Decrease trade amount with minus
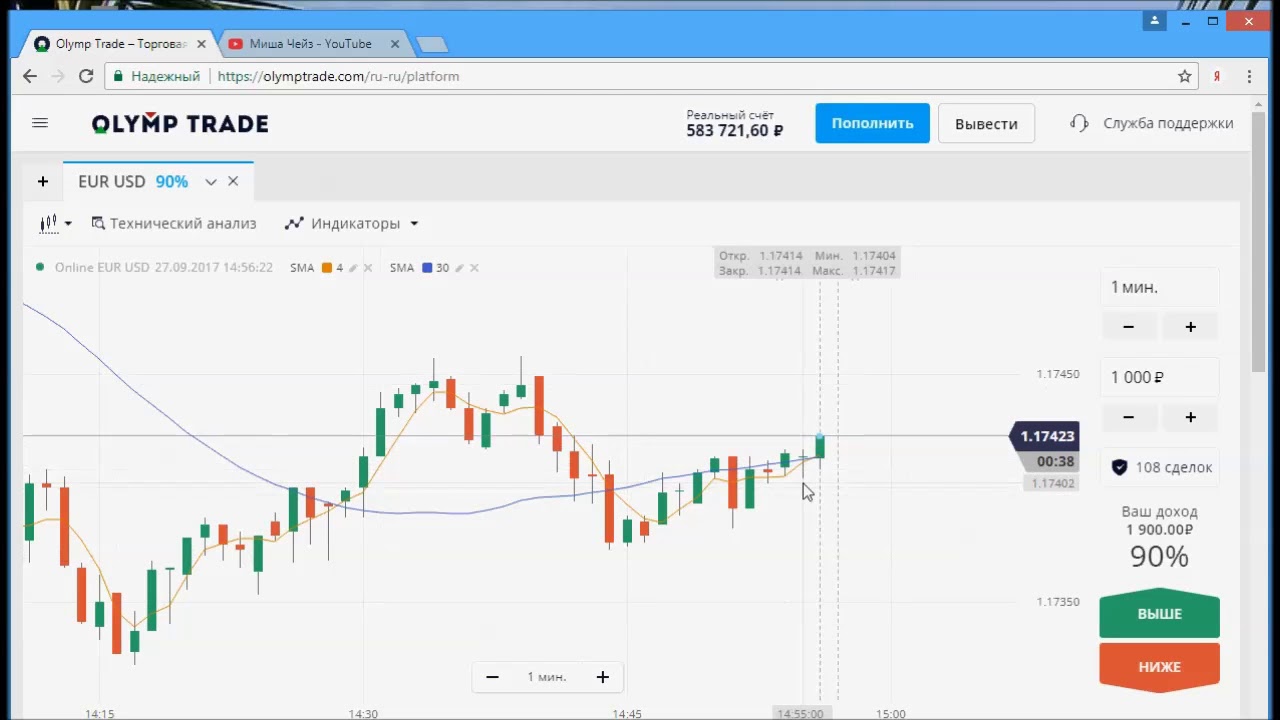Image resolution: width=1280 pixels, height=720 pixels. tap(1129, 417)
